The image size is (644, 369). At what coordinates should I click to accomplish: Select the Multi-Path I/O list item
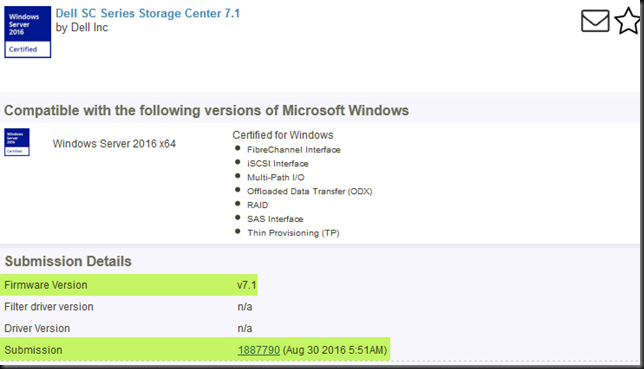[x=276, y=178]
